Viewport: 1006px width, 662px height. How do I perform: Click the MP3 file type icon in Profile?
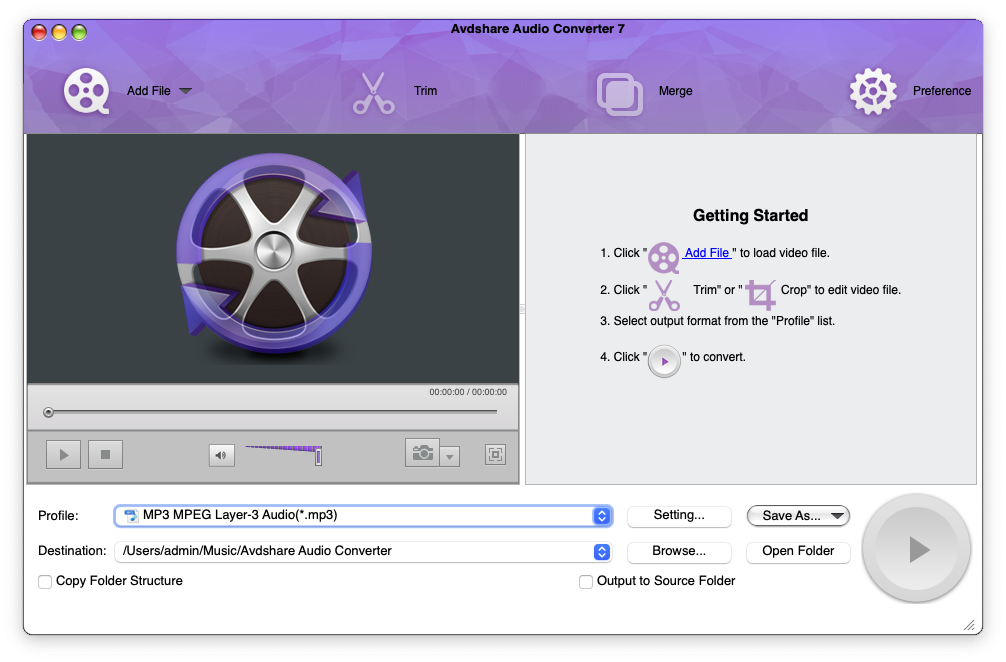coord(131,516)
